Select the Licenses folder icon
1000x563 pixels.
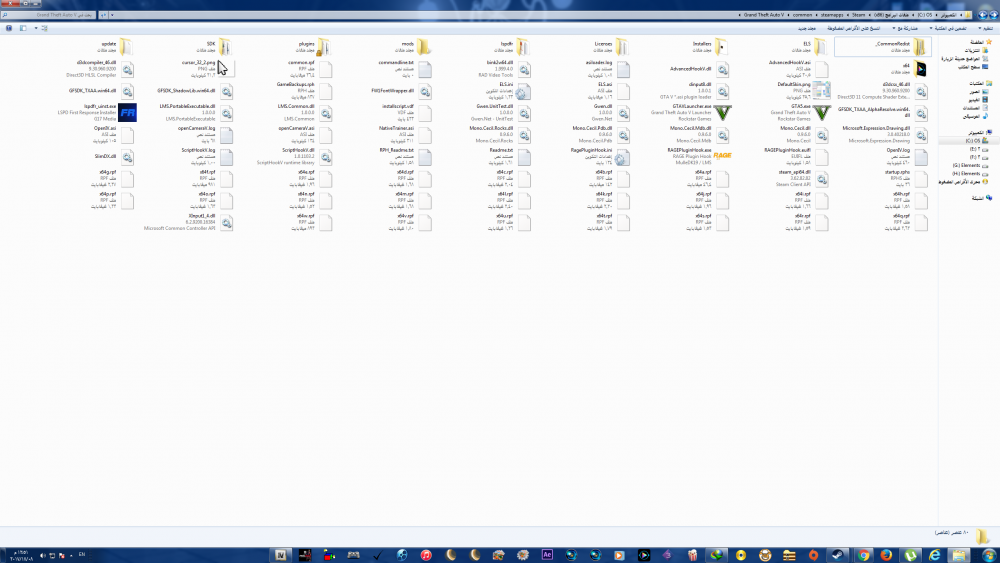point(623,47)
